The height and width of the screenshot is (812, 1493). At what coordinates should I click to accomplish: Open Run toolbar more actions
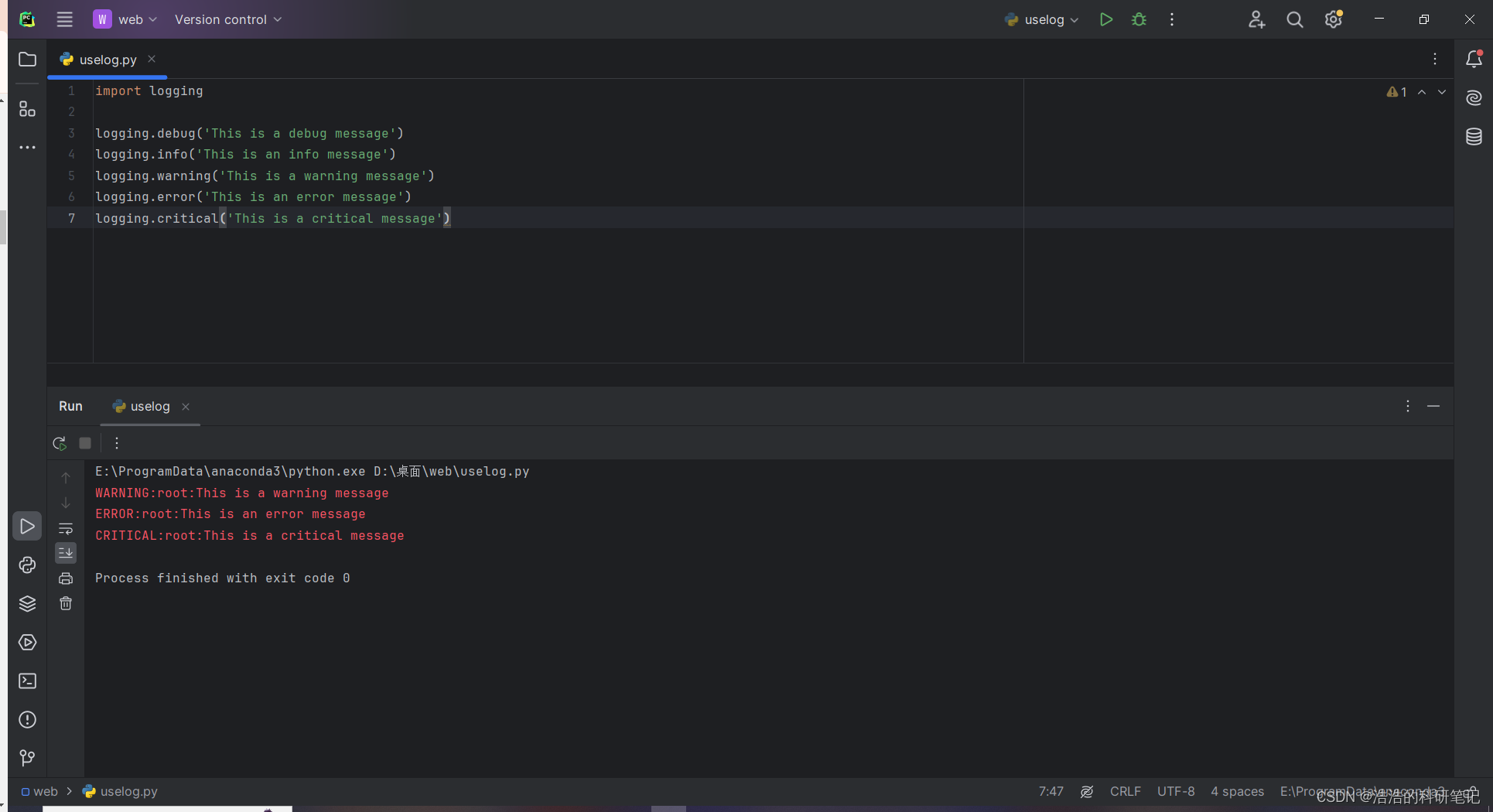(x=117, y=443)
